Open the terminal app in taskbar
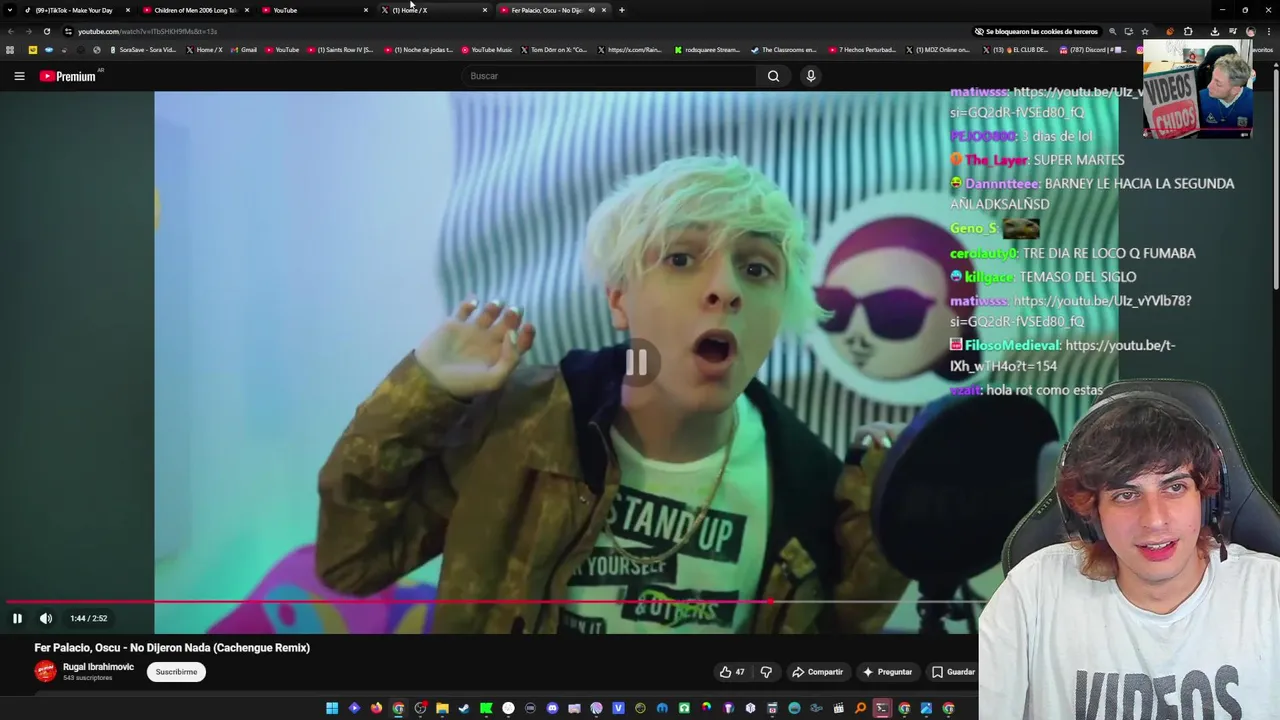The height and width of the screenshot is (720, 1280). 882,708
